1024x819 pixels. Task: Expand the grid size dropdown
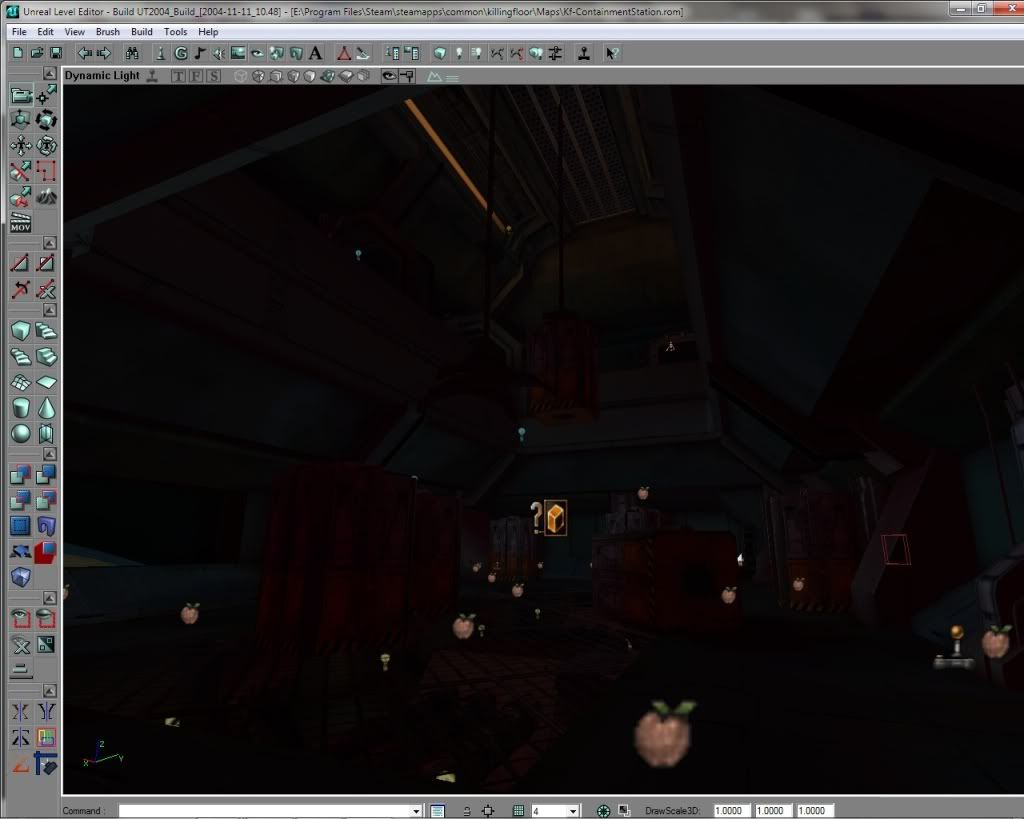pyautogui.click(x=573, y=811)
